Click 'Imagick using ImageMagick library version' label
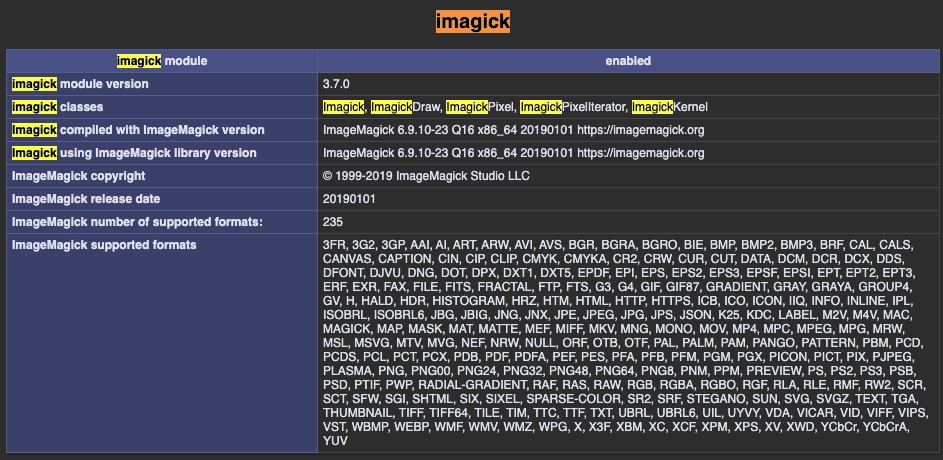943x460 pixels. [x=134, y=153]
